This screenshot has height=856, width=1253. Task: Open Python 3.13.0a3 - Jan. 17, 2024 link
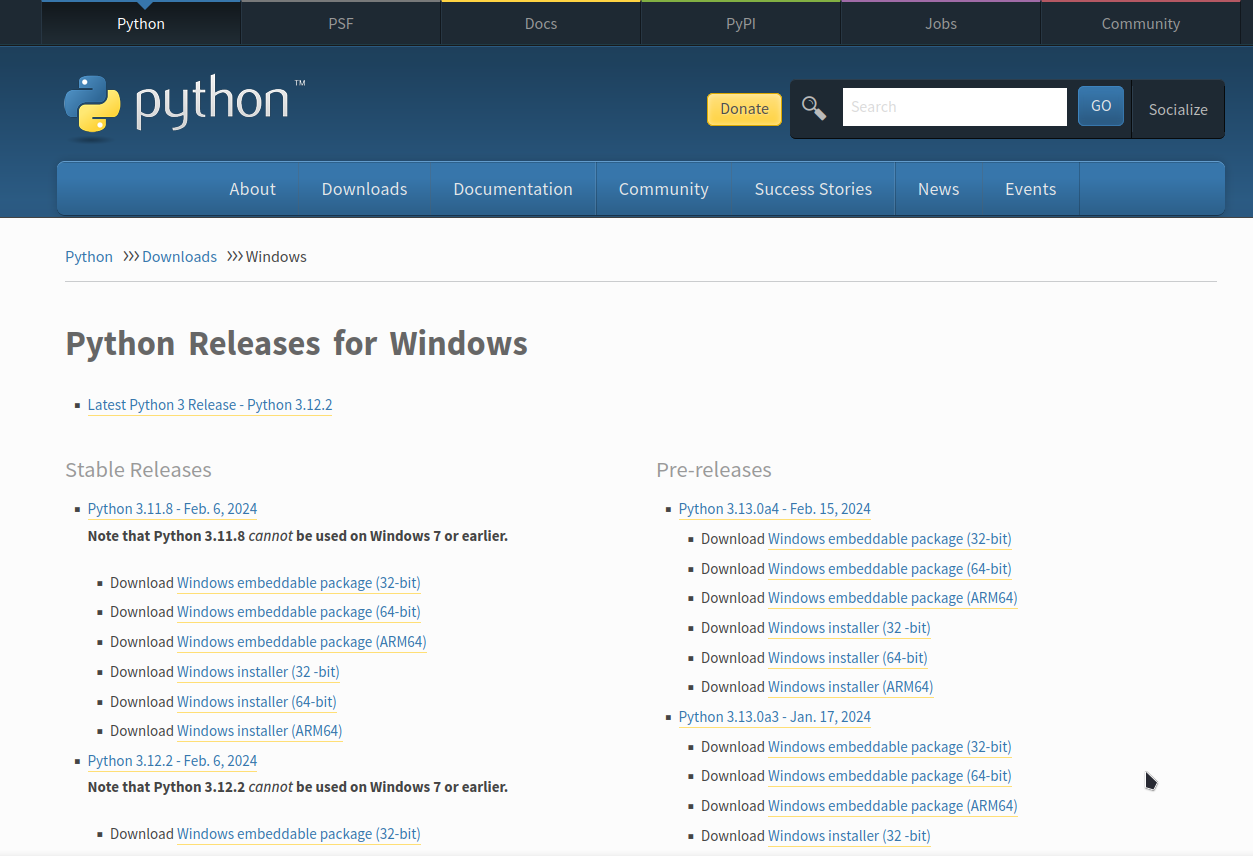[774, 717]
